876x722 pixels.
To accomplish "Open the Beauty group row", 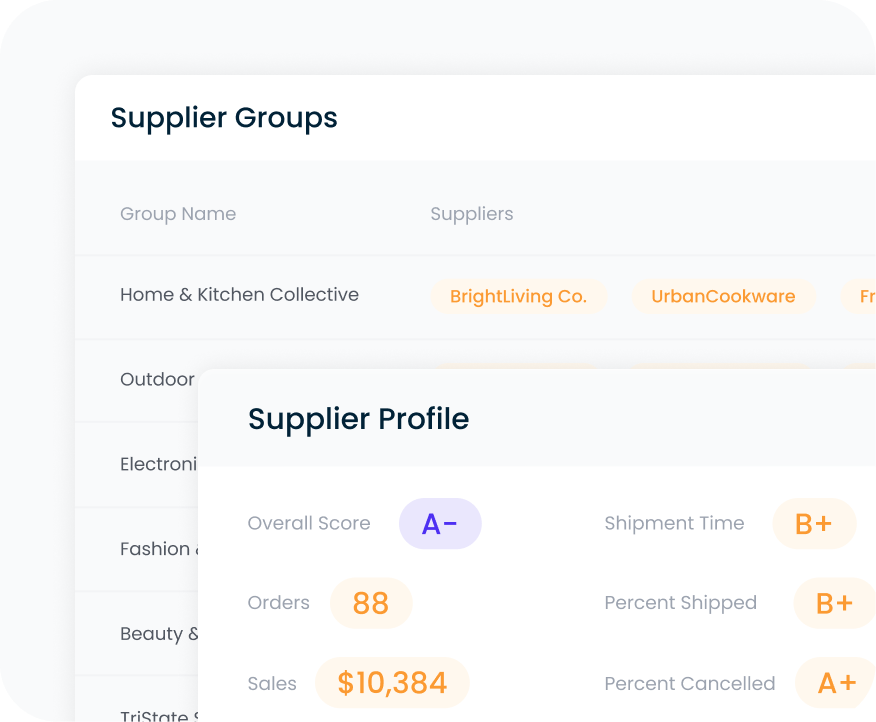I will pyautogui.click(x=157, y=633).
